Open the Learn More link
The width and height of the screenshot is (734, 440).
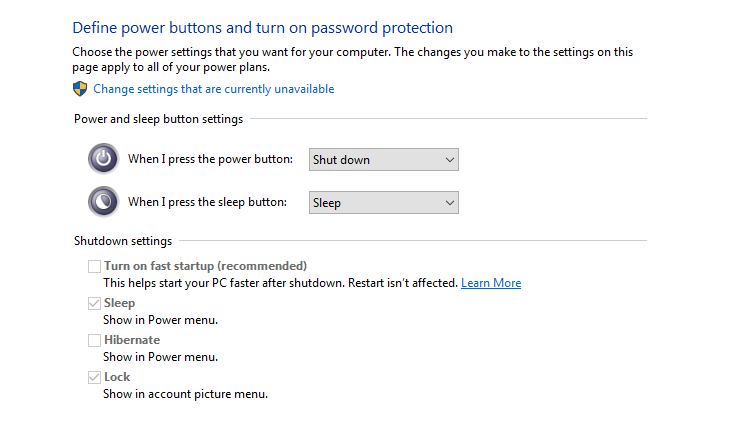click(x=491, y=283)
